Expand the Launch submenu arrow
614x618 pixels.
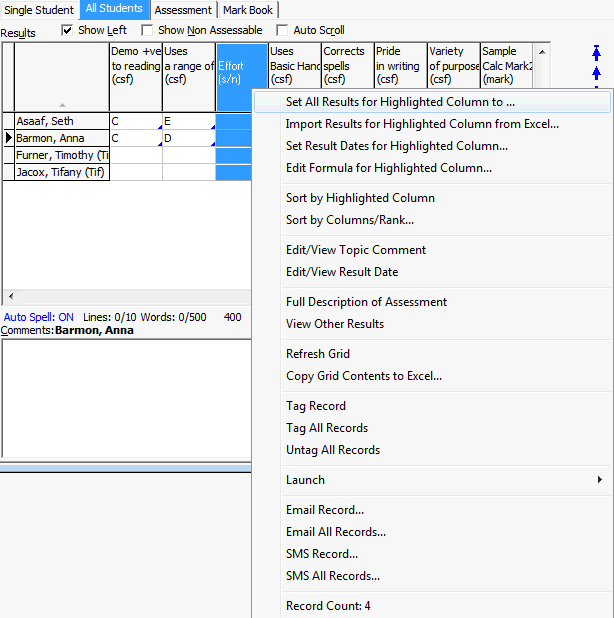(x=599, y=479)
